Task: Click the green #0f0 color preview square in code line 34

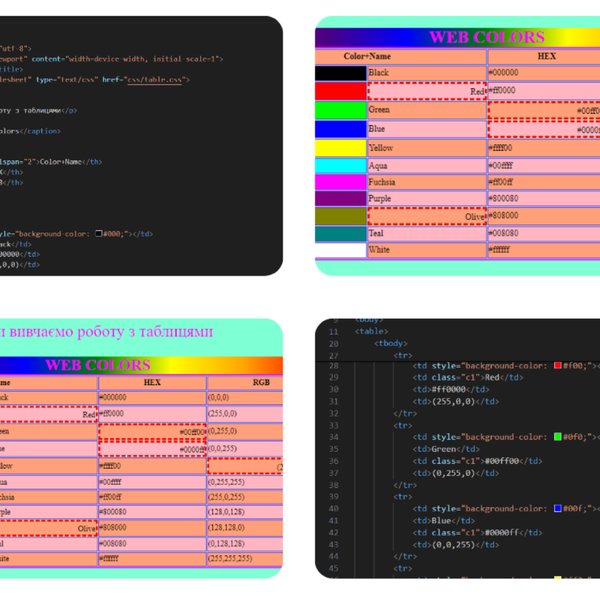Action: (558, 437)
